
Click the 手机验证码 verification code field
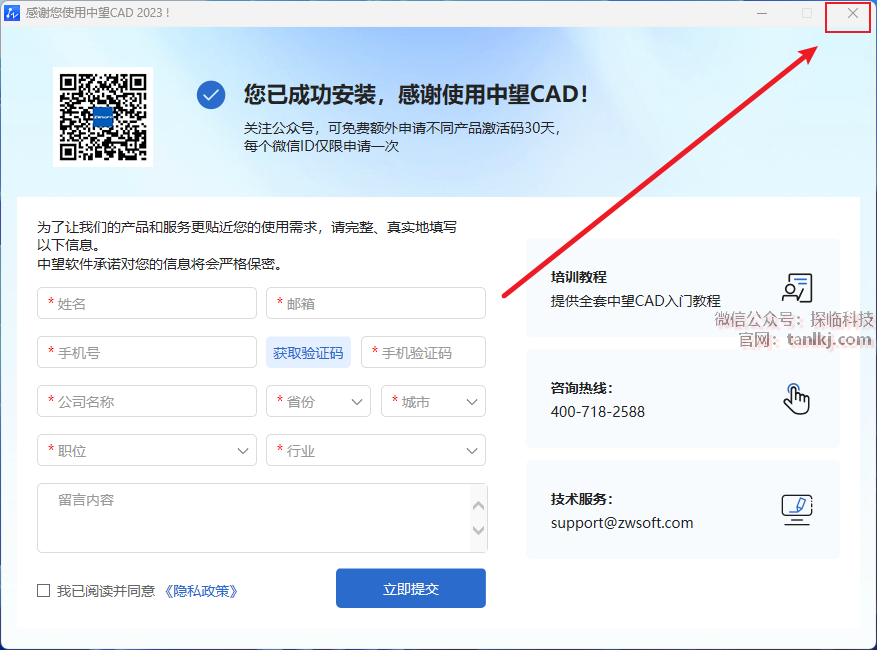coord(423,352)
